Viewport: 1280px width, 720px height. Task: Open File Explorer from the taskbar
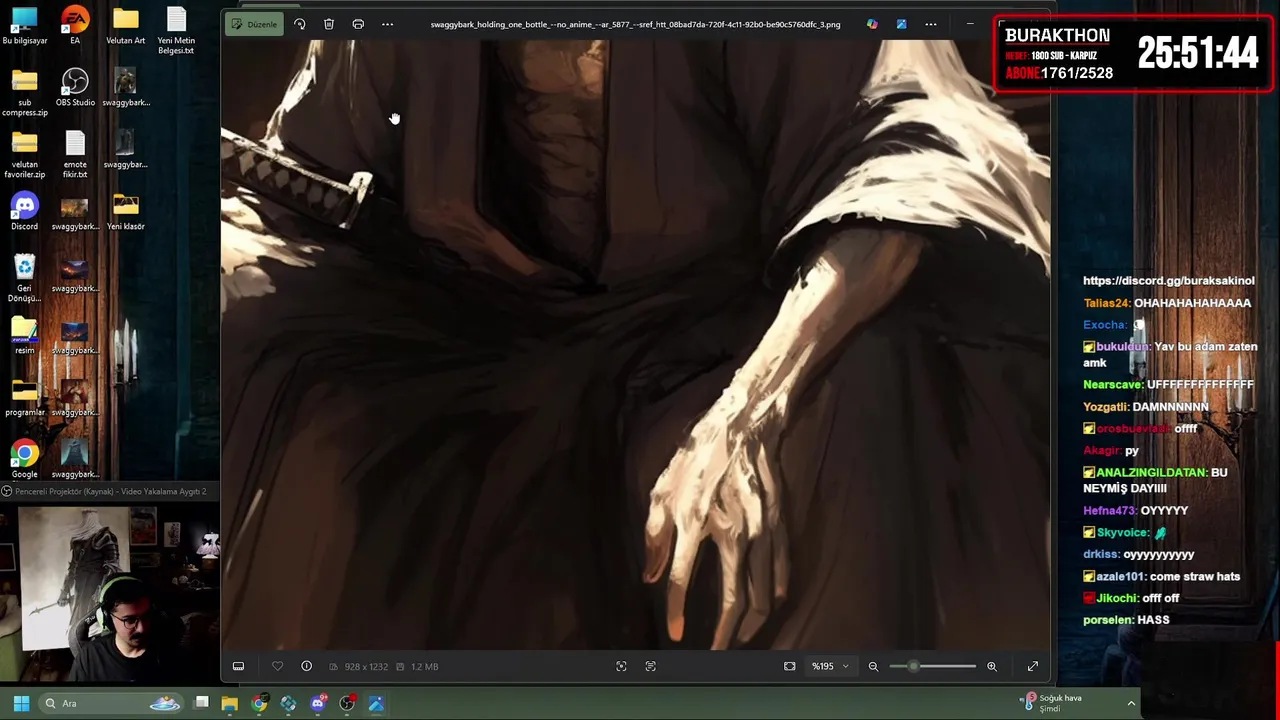pyautogui.click(x=230, y=703)
